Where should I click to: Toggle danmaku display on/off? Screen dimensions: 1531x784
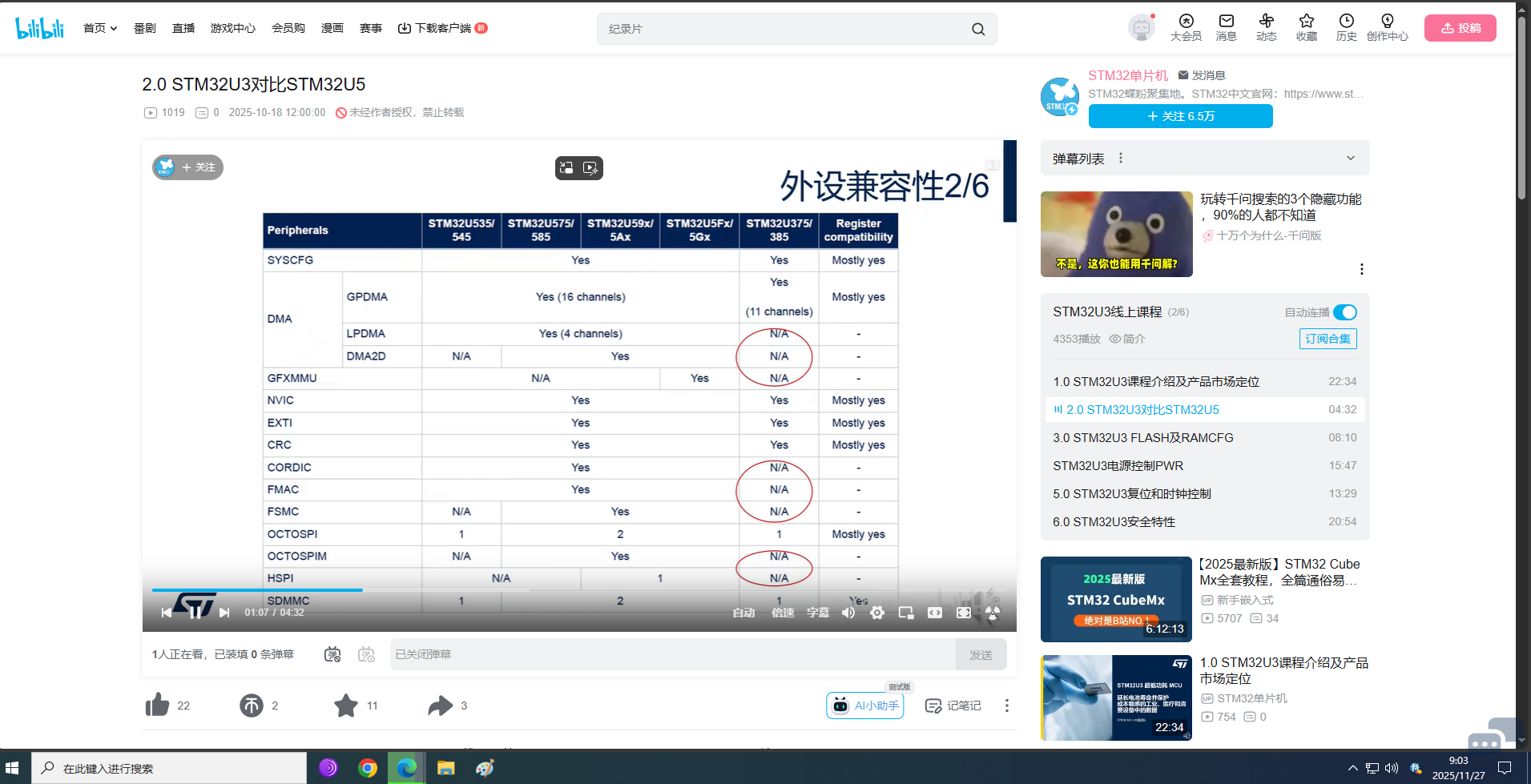point(332,654)
